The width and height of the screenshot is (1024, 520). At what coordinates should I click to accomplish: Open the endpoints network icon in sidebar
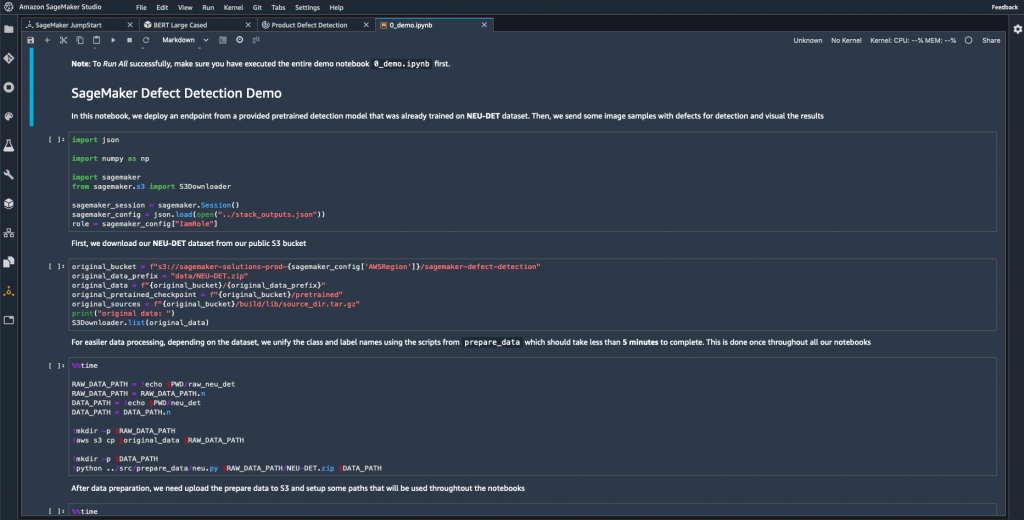point(8,233)
